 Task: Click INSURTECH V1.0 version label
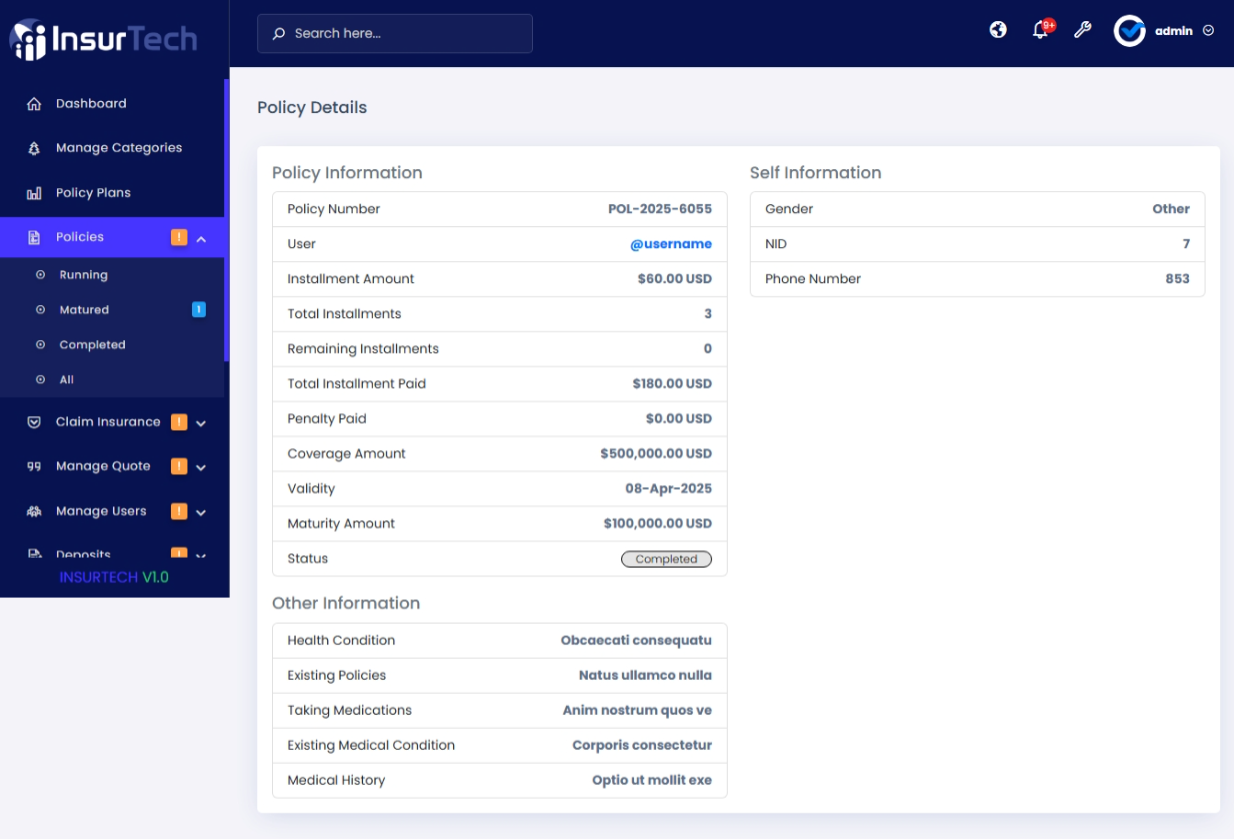(114, 577)
